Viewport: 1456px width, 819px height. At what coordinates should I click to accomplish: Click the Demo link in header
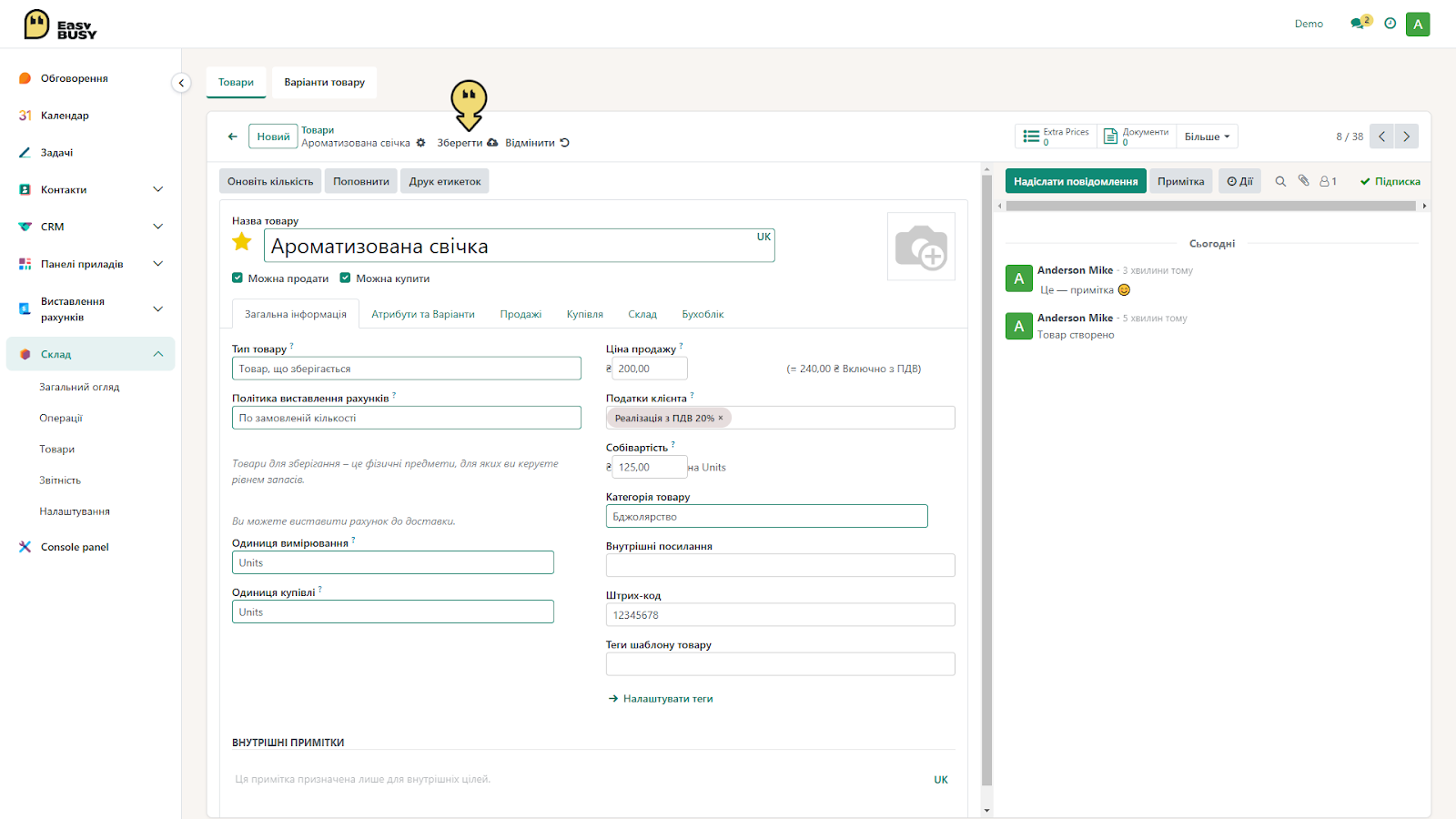[x=1309, y=24]
